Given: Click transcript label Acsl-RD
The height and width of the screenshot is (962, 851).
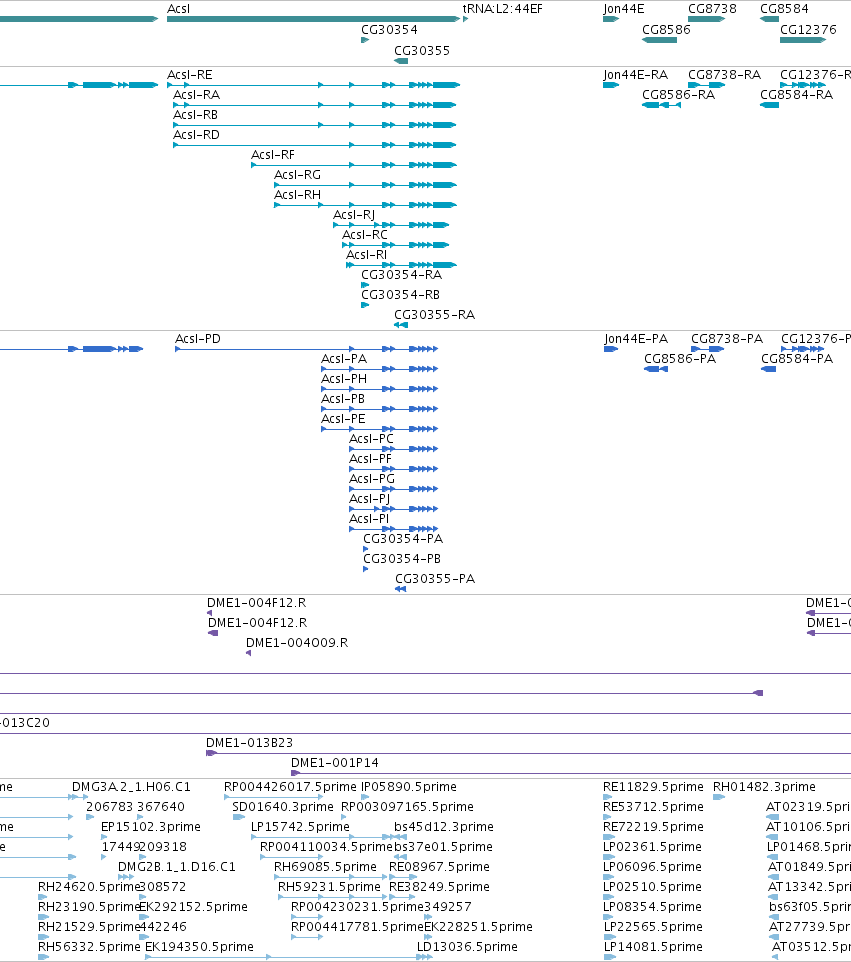Looking at the screenshot, I should pos(196,135).
